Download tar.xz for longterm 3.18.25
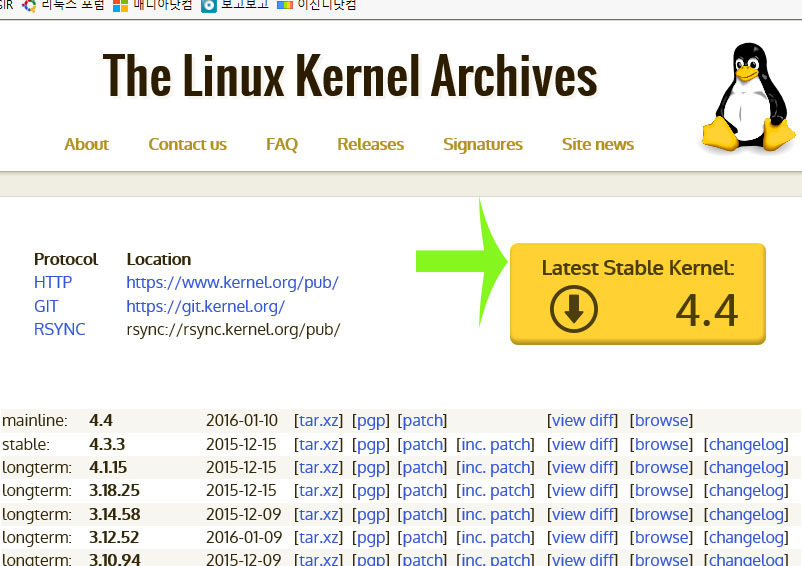This screenshot has height=566, width=802. pyautogui.click(x=318, y=490)
